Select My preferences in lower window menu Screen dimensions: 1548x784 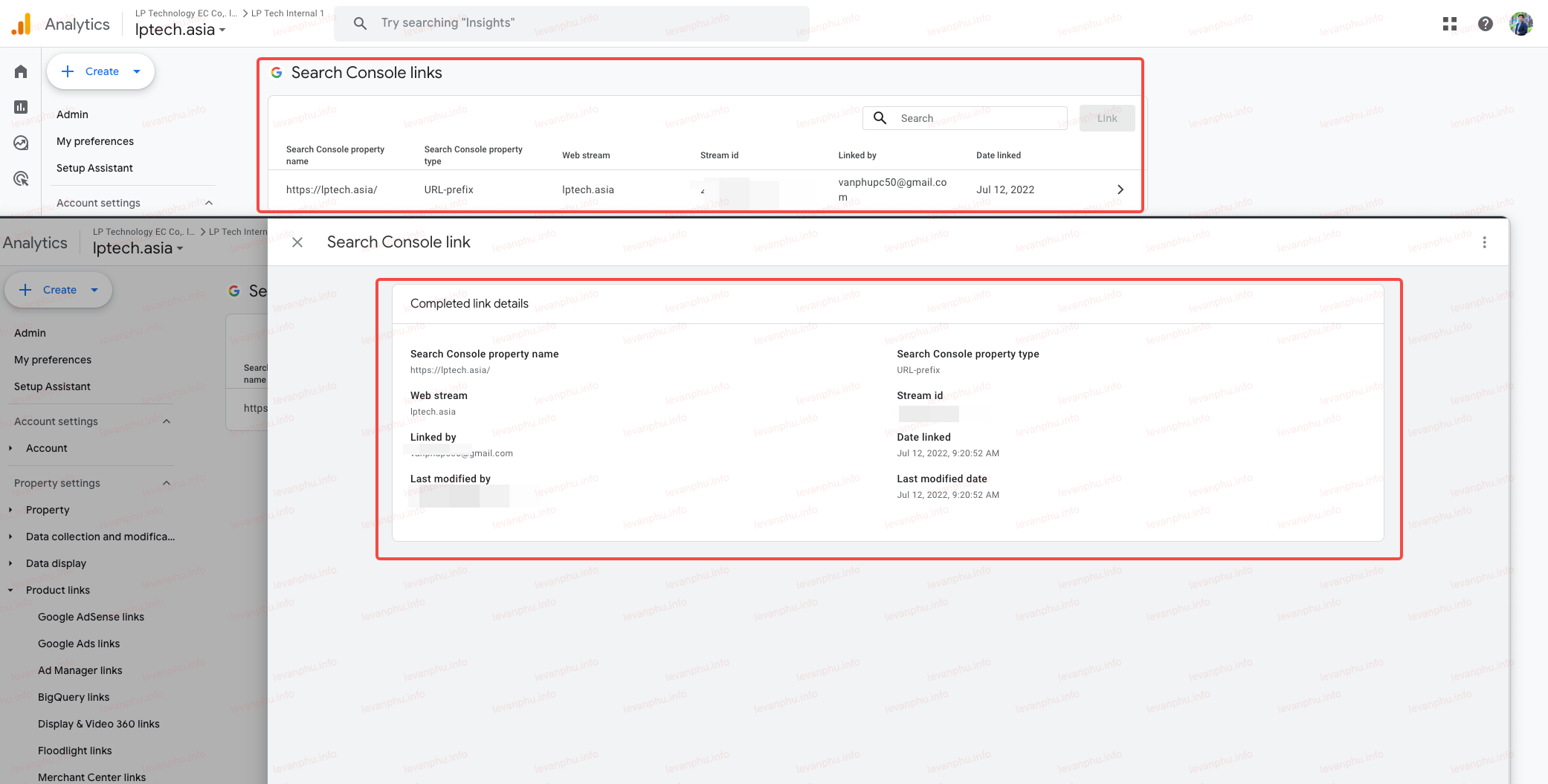53,360
